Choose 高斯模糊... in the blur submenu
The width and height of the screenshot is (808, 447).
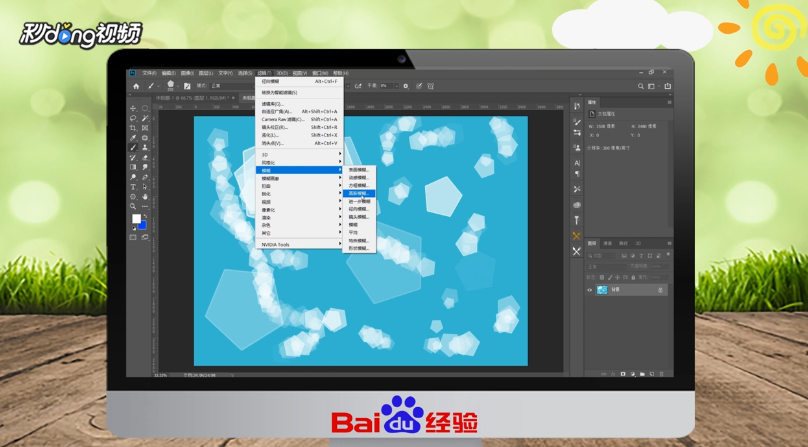tap(359, 193)
